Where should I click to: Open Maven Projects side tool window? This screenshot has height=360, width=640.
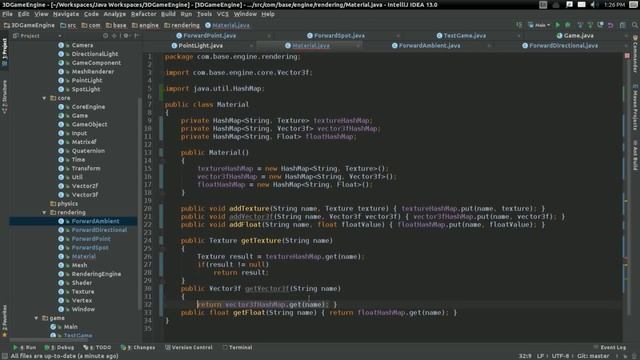[x=635, y=108]
